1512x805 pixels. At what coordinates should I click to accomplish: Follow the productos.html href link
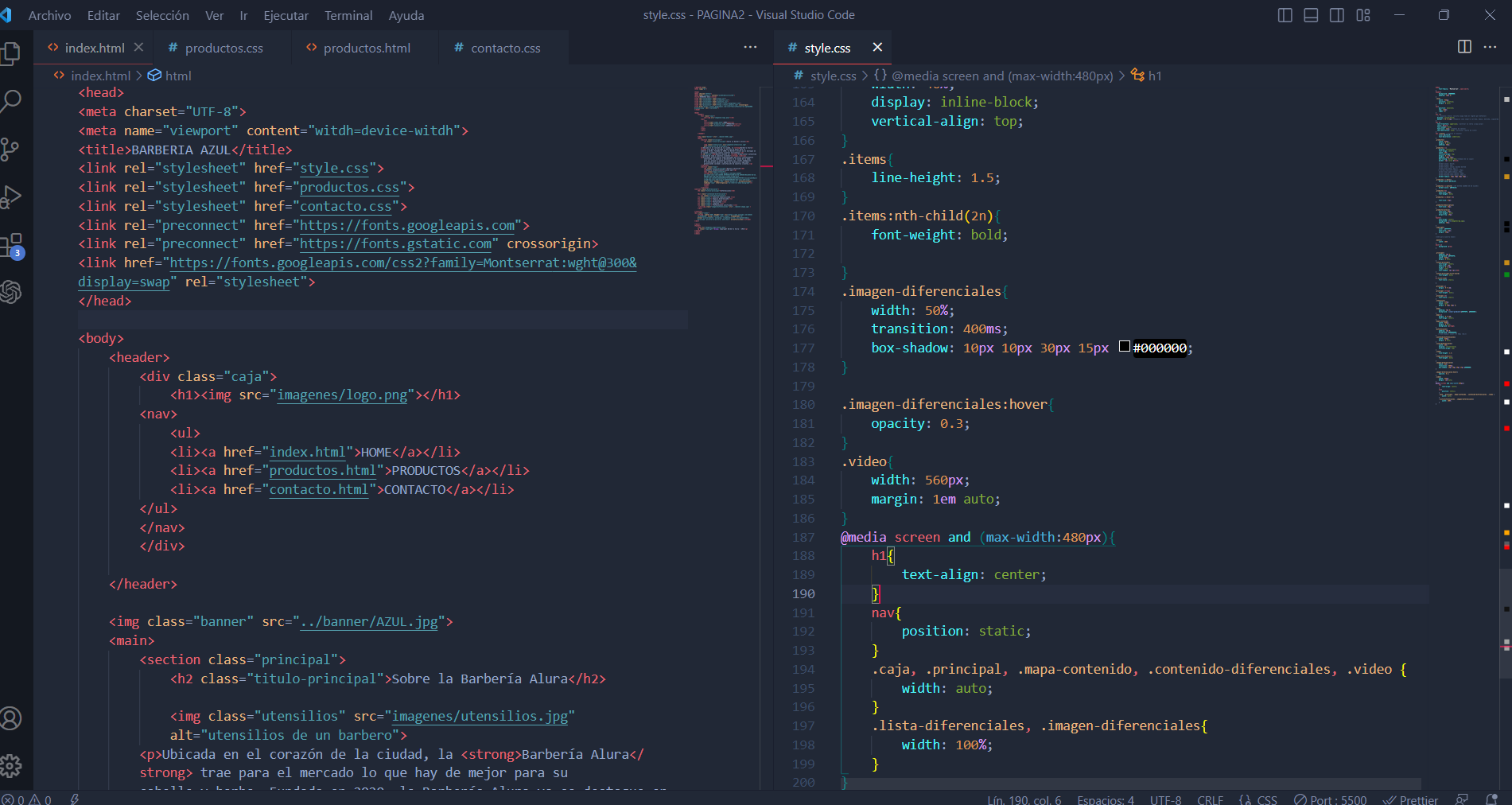tap(322, 470)
